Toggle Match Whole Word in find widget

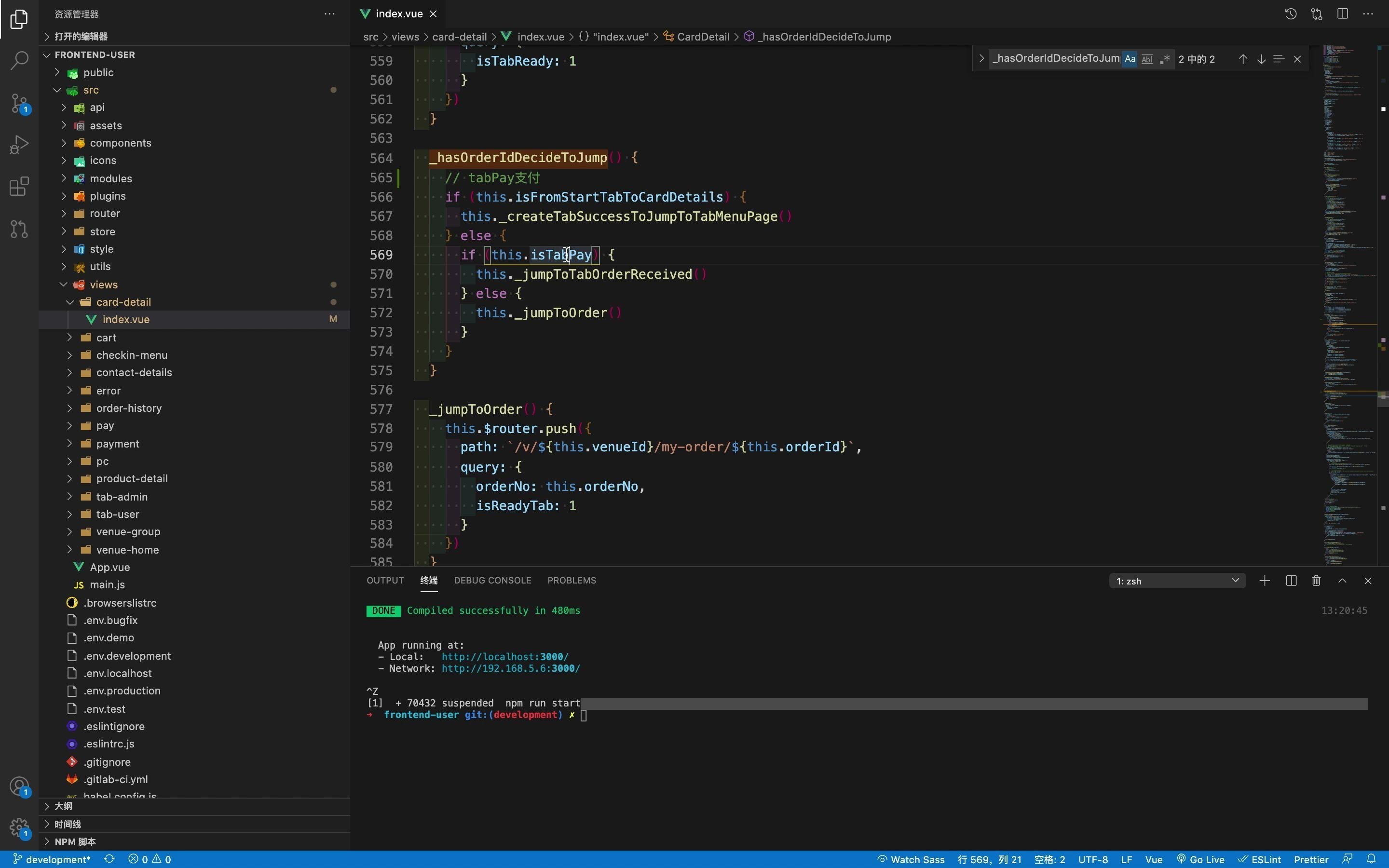[x=1147, y=59]
